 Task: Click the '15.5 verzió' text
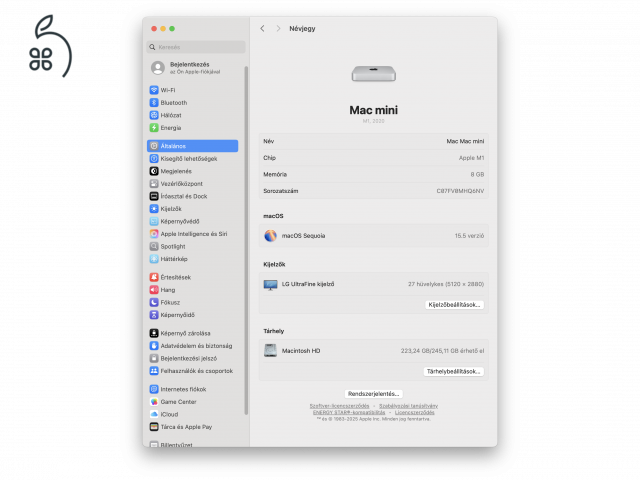click(469, 236)
